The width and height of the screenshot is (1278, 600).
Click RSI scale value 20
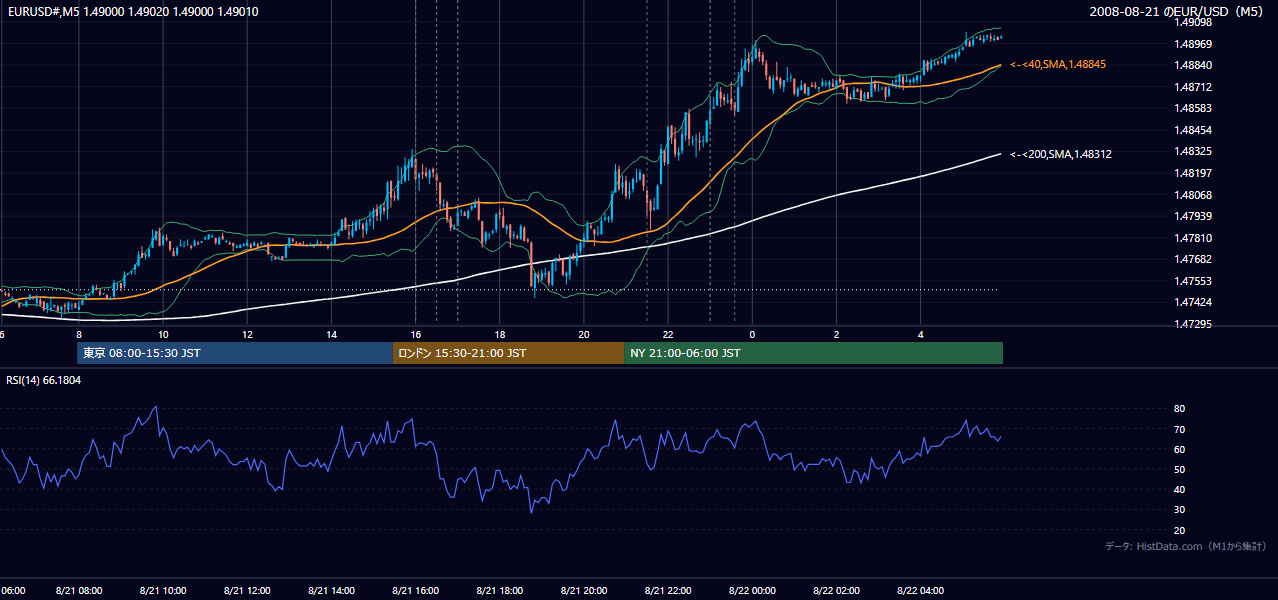[x=1179, y=530]
